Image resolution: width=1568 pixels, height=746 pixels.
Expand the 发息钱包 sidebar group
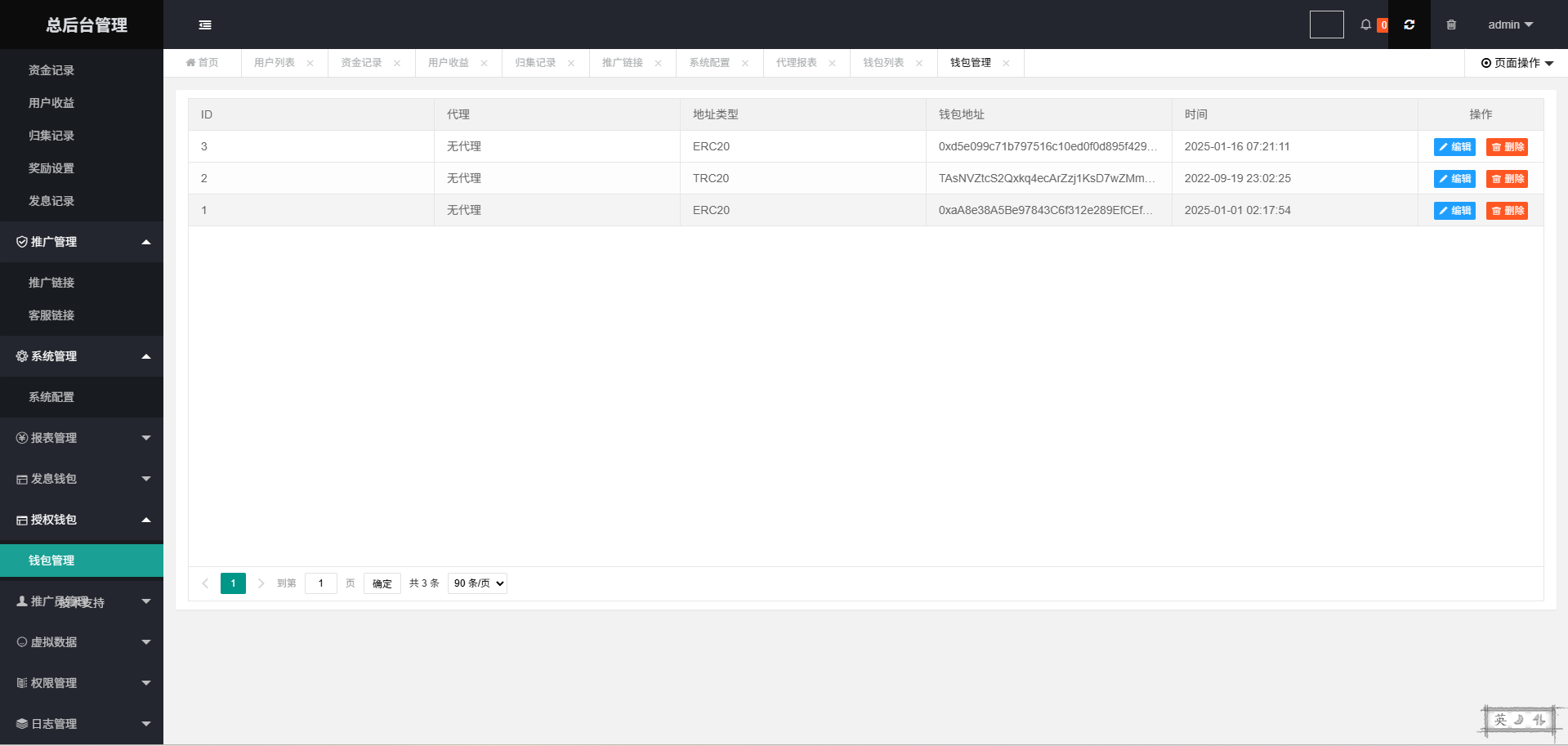82,479
